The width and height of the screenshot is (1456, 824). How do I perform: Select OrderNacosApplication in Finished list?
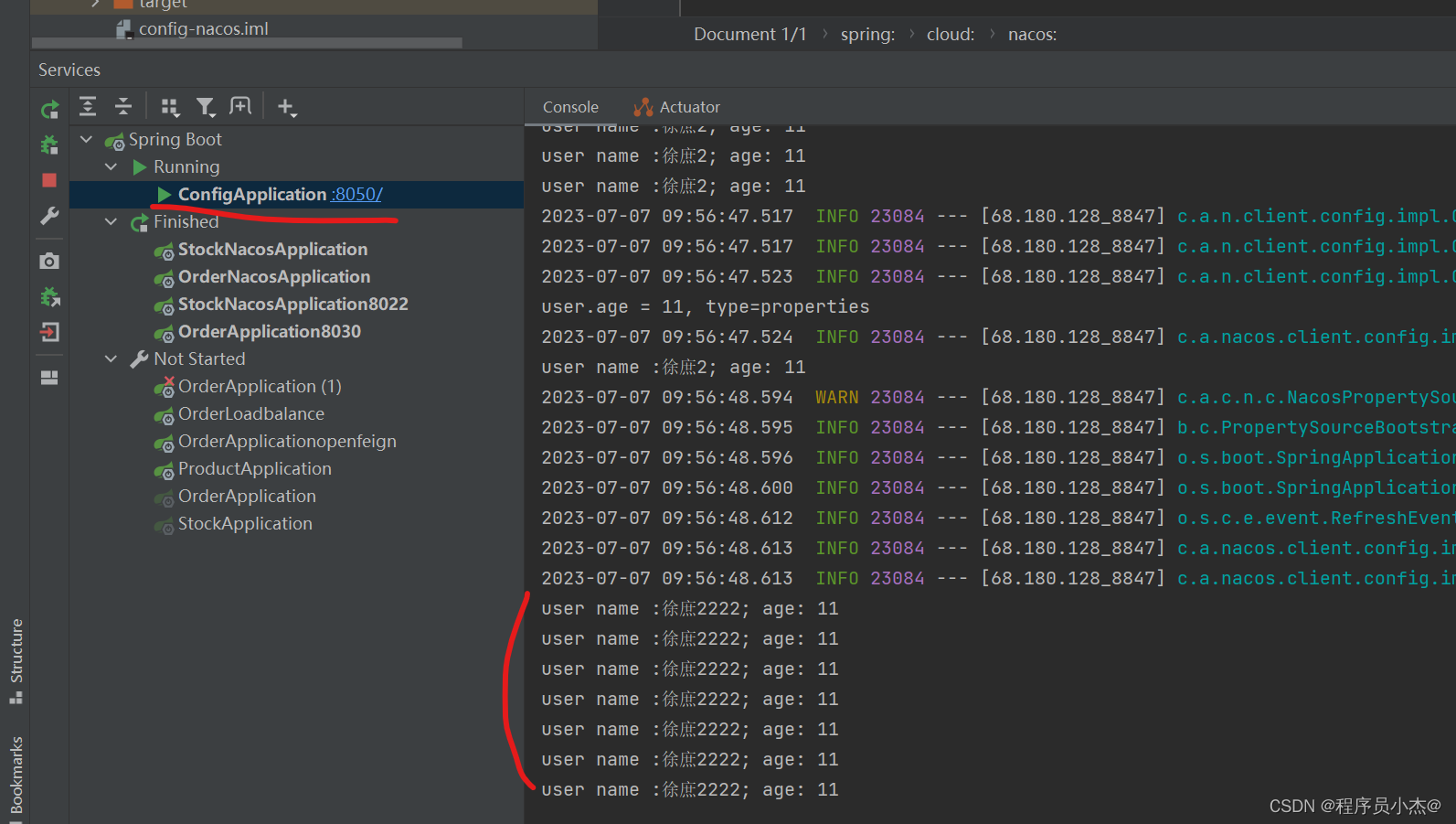click(x=274, y=276)
